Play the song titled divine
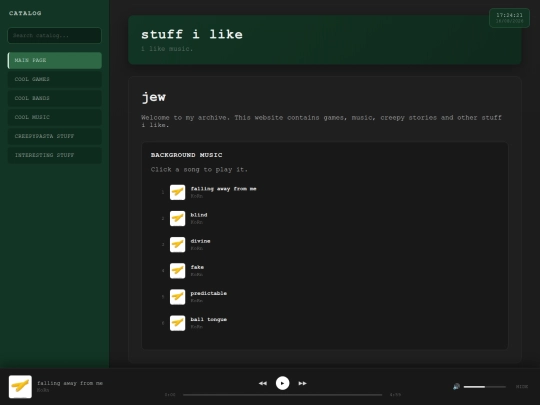Screen dimensions: 540x405 tap(200, 241)
